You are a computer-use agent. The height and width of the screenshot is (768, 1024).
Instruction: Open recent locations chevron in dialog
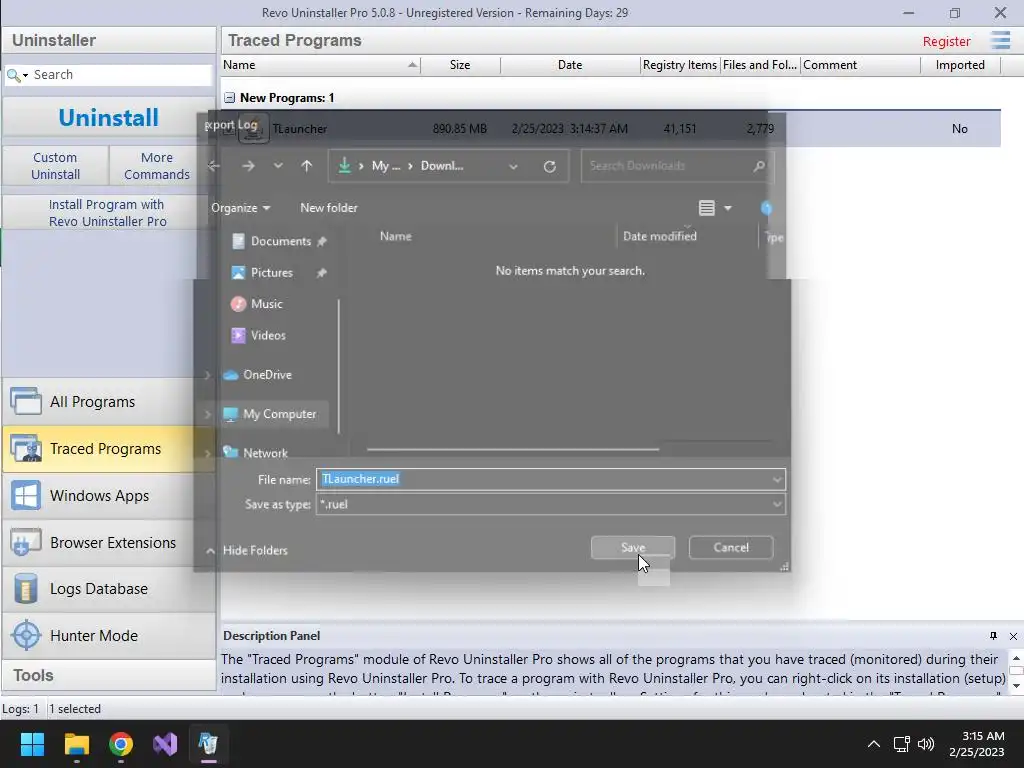click(x=278, y=166)
